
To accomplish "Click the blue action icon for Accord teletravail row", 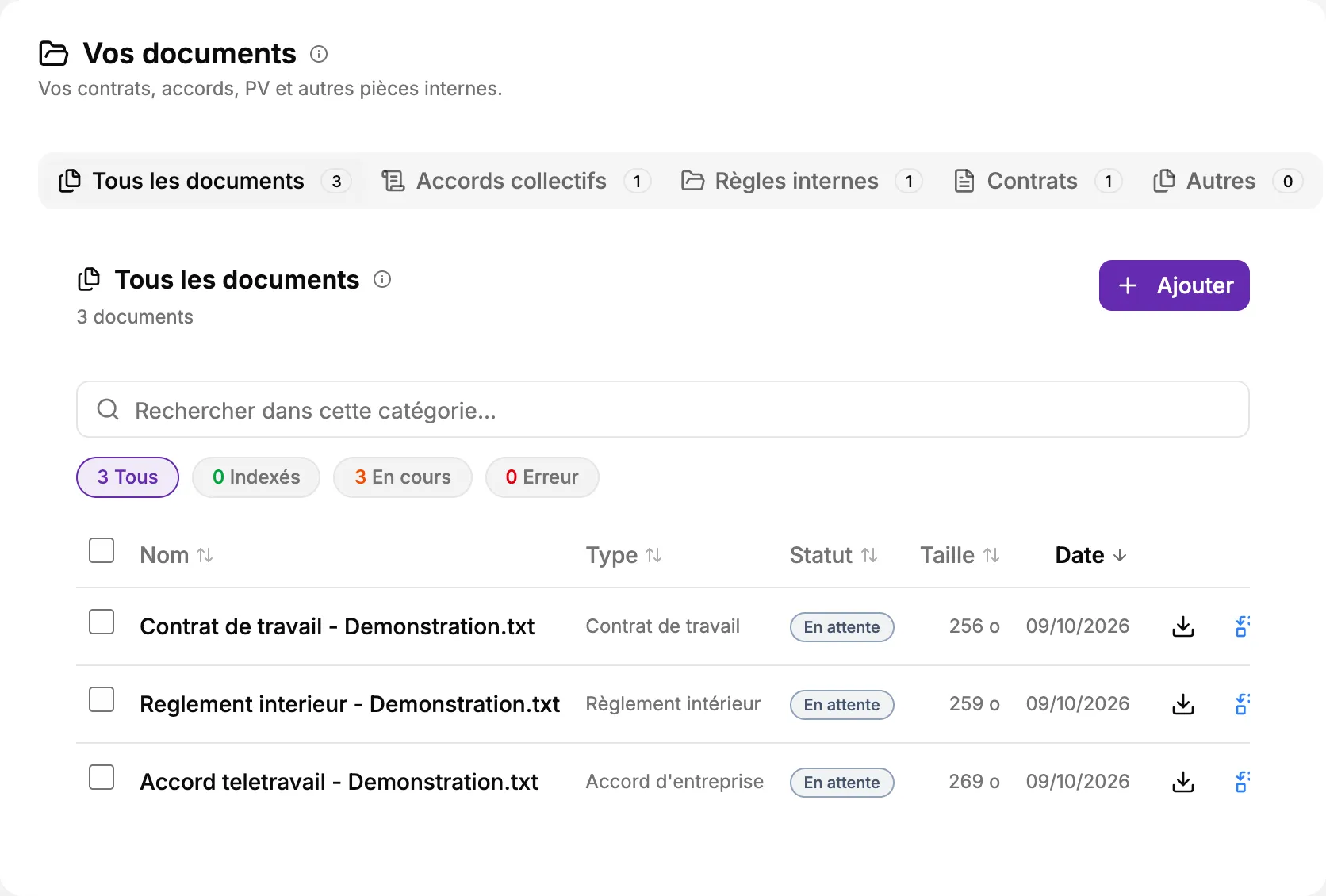I will [x=1242, y=782].
